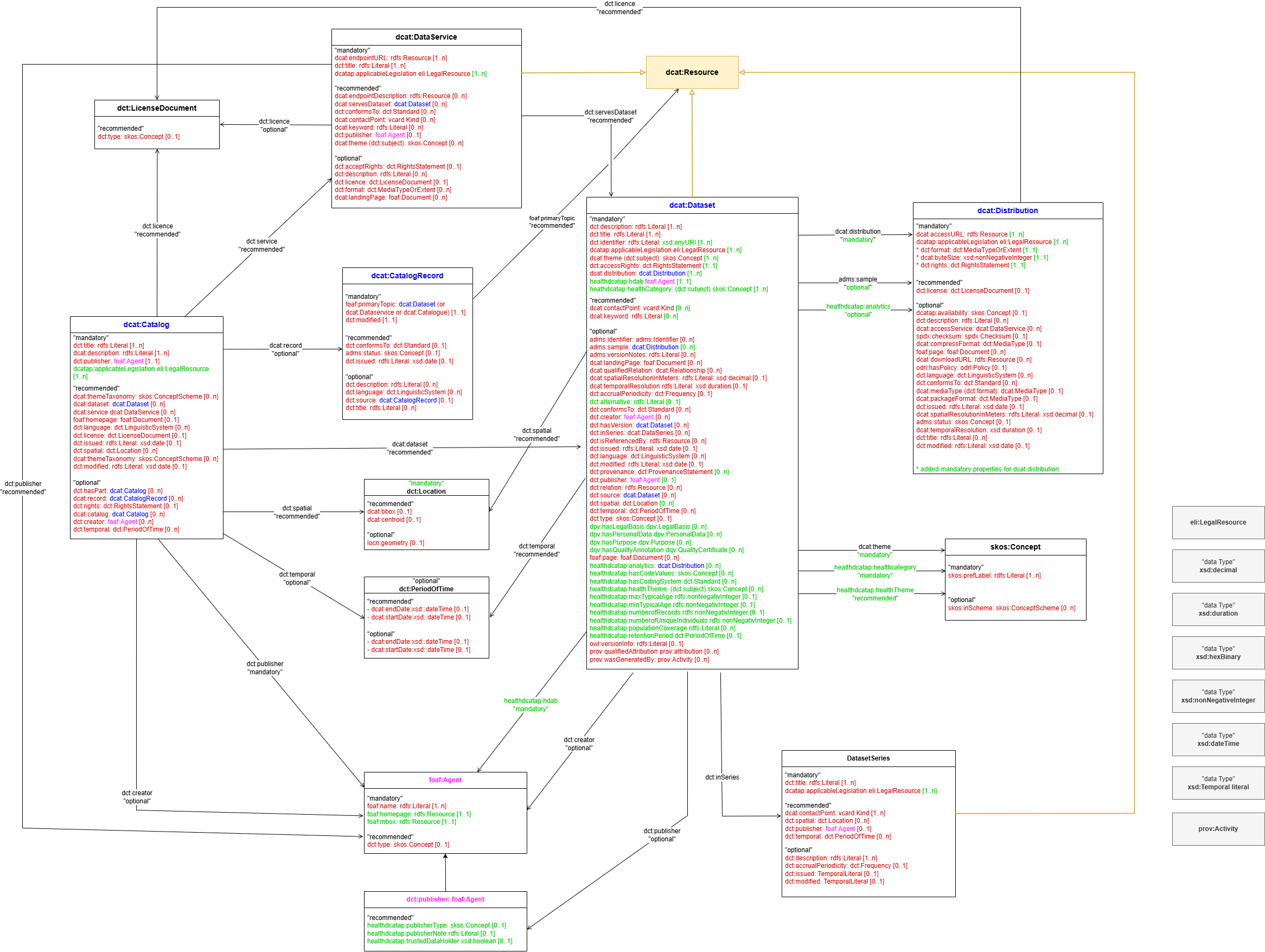Click the dcat:Catalog class title
The width and height of the screenshot is (1265, 952).
(x=146, y=325)
